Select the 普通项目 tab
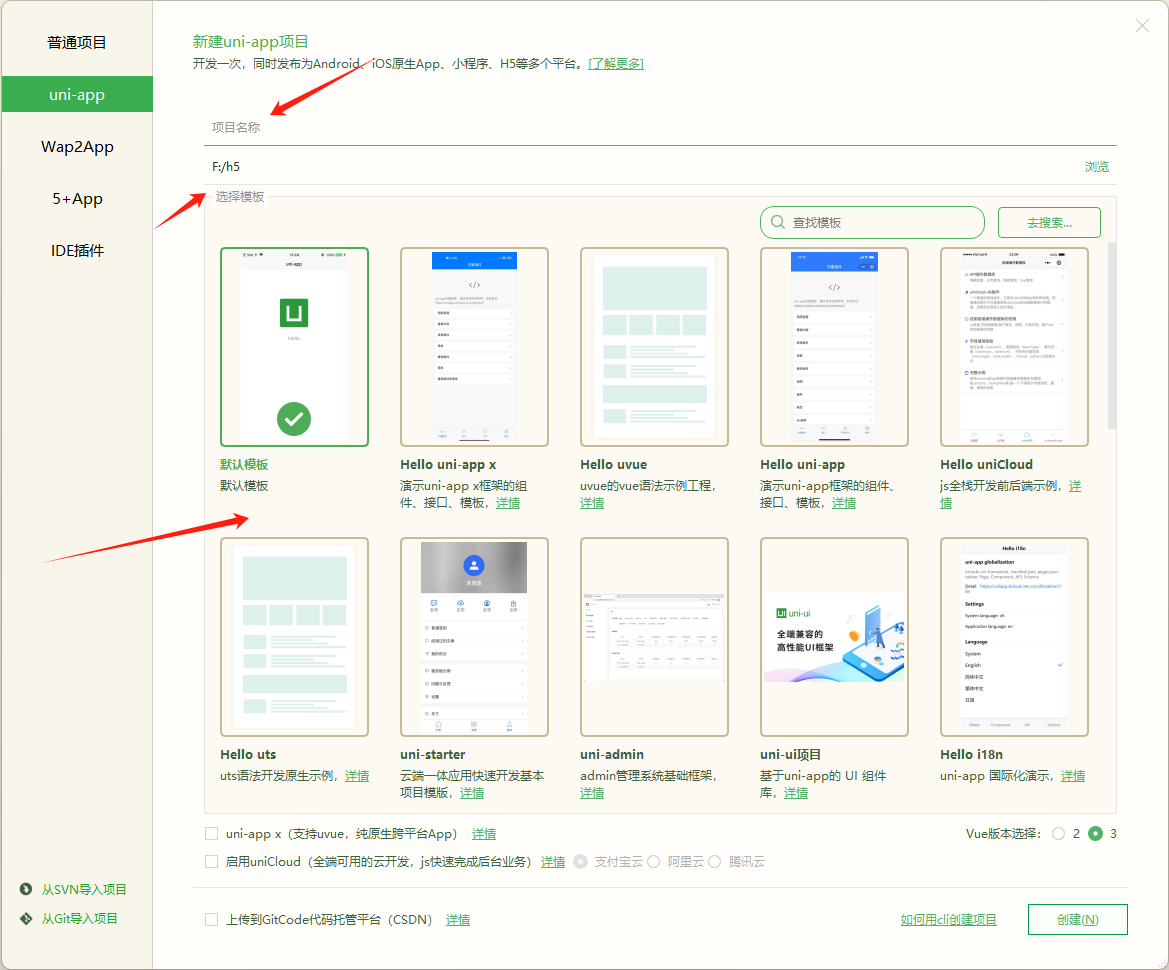The image size is (1169, 970). point(77,42)
